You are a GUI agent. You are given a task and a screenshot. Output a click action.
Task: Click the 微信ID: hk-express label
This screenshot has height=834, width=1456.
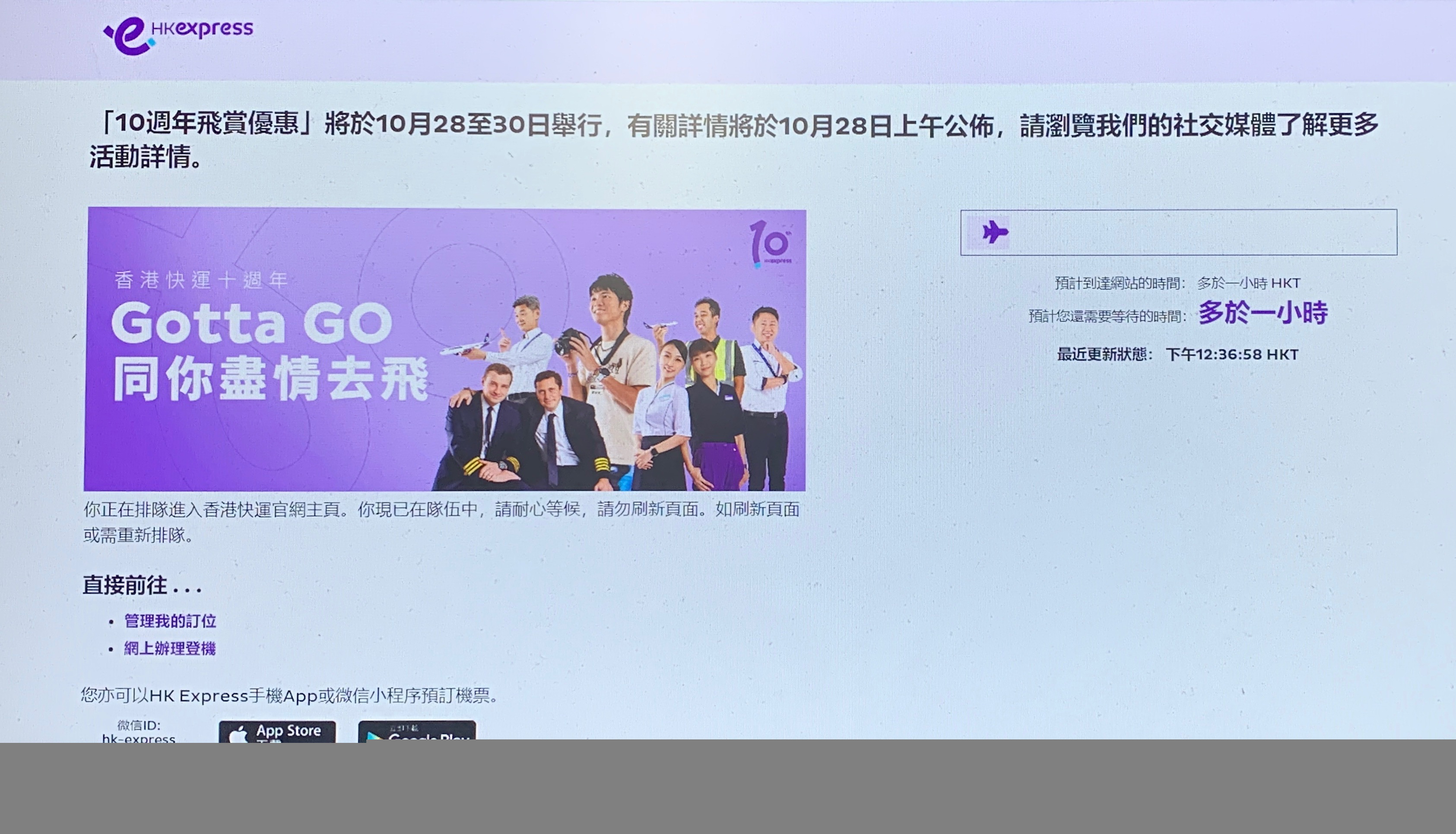point(139,732)
